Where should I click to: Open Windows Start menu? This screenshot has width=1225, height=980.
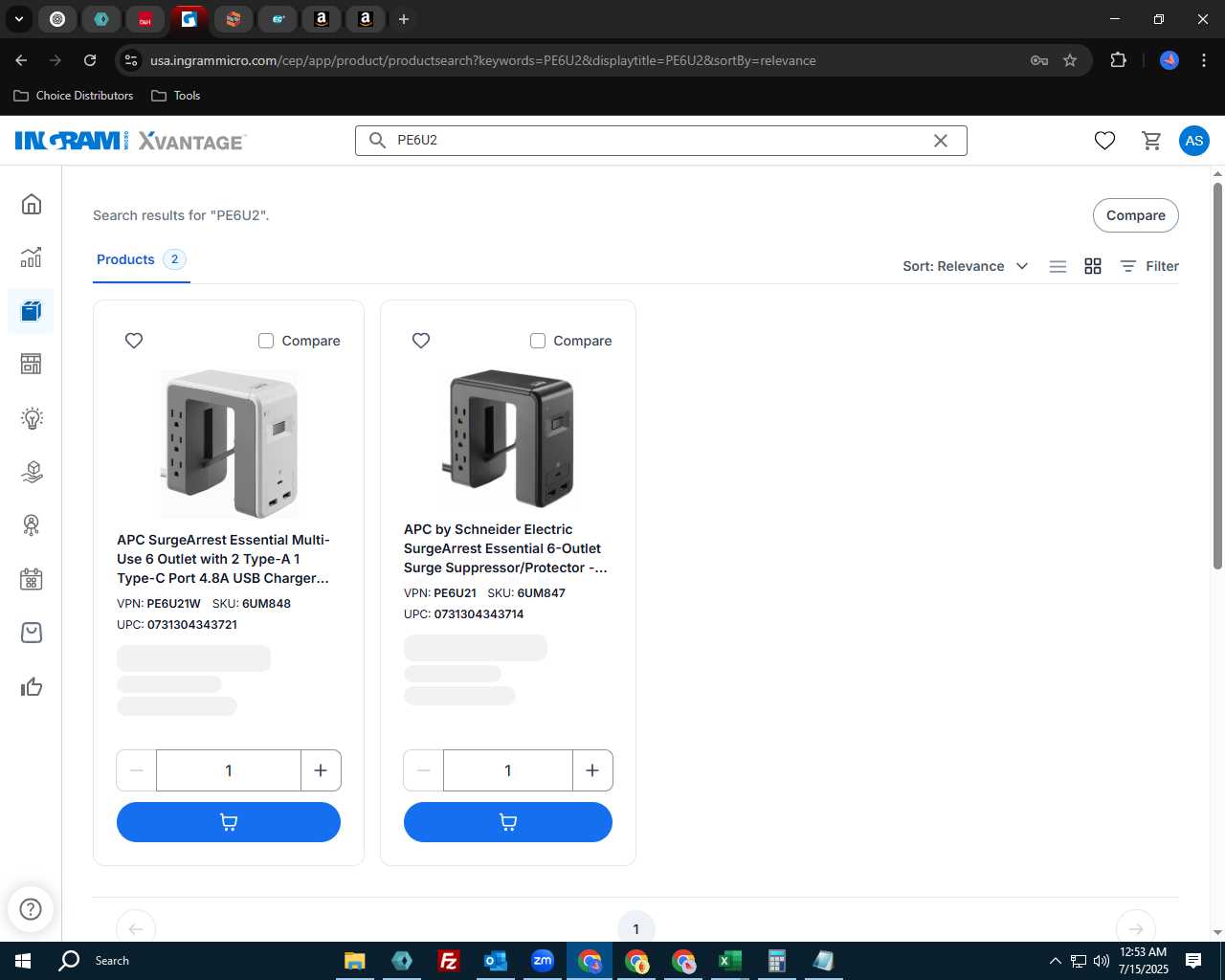click(23, 961)
